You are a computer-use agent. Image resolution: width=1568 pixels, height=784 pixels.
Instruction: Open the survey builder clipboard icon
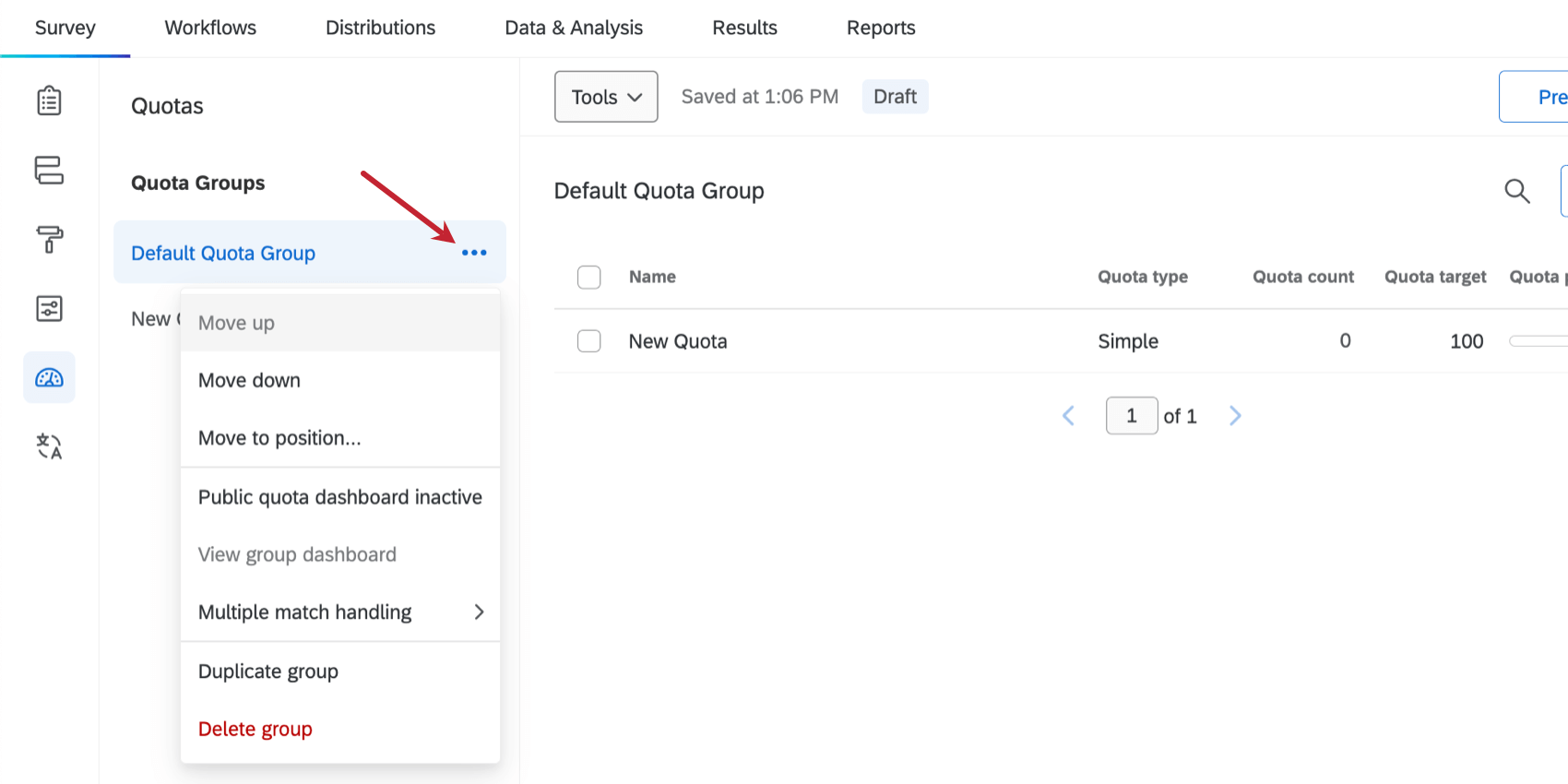(x=49, y=101)
